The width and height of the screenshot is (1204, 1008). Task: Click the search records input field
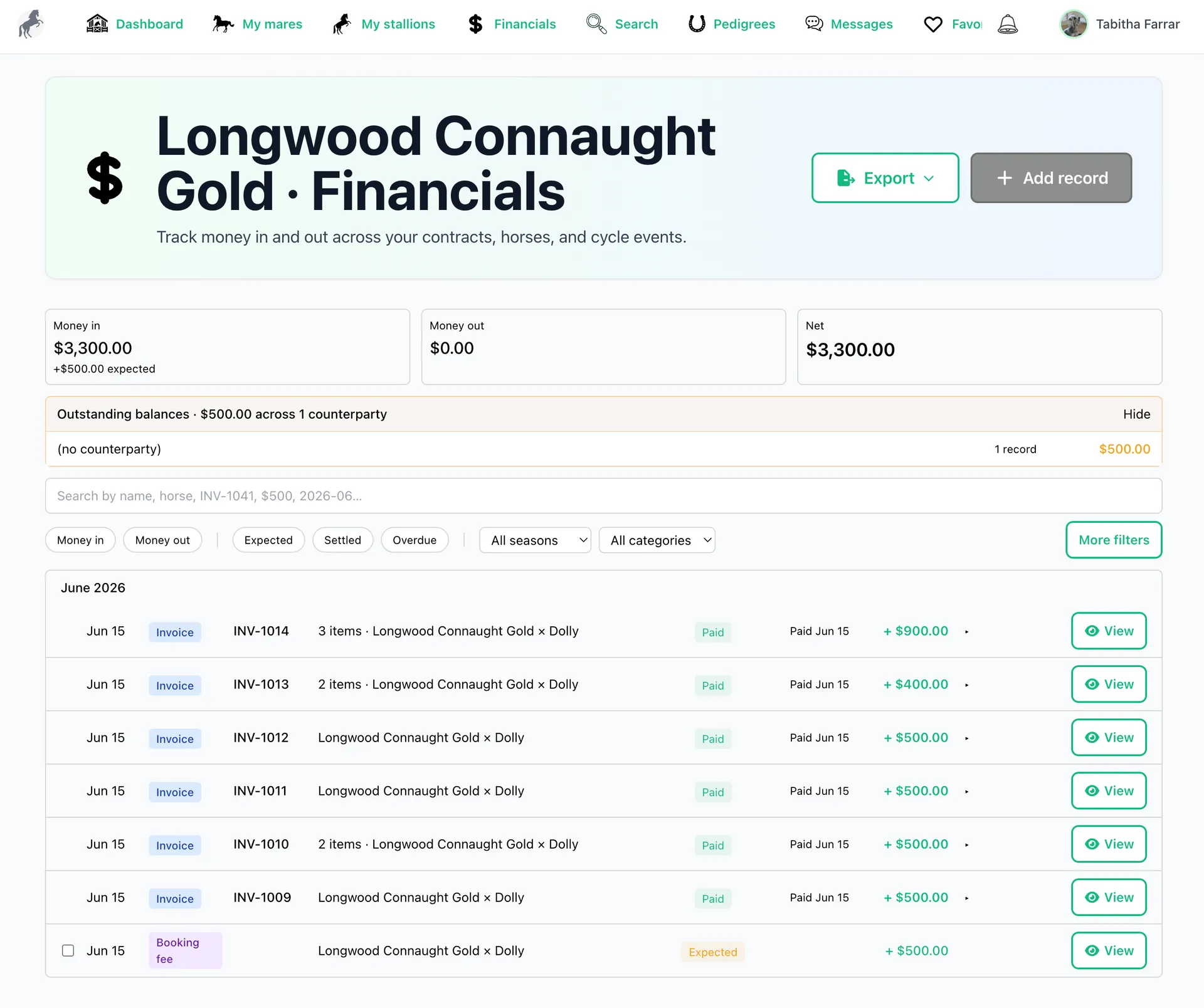point(603,496)
